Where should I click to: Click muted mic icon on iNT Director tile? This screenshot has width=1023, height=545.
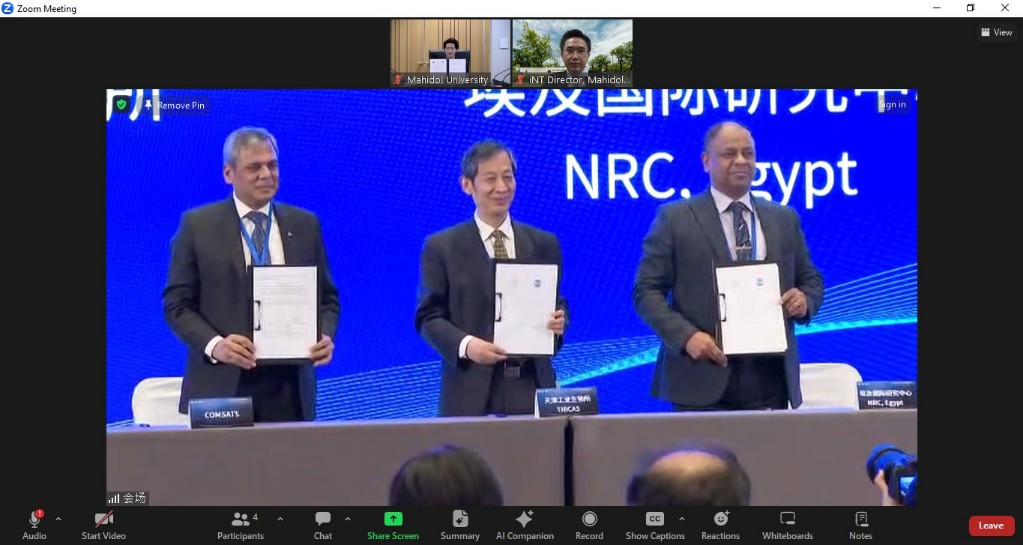(x=520, y=80)
